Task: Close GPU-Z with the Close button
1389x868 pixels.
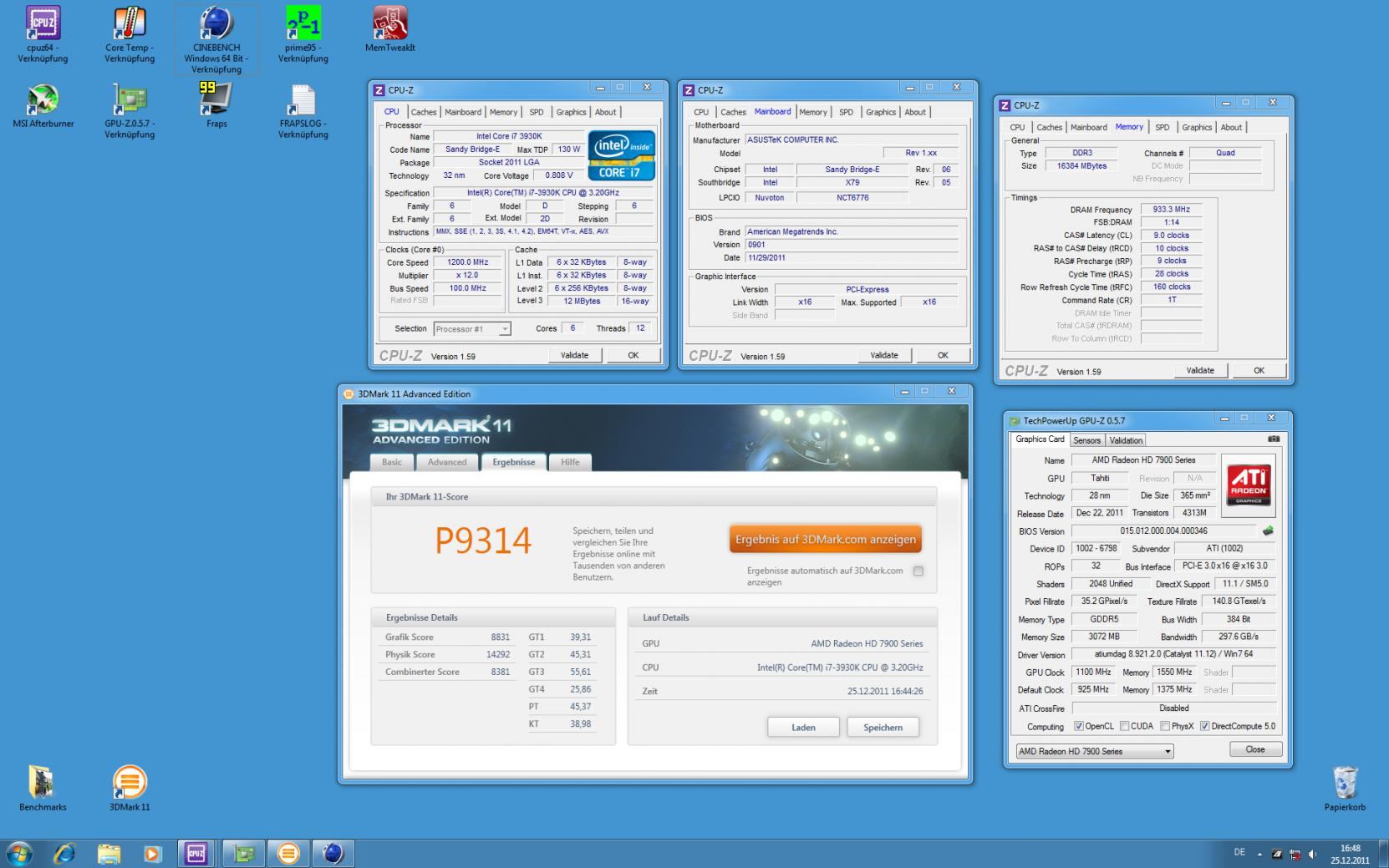Action: pos(1255,749)
